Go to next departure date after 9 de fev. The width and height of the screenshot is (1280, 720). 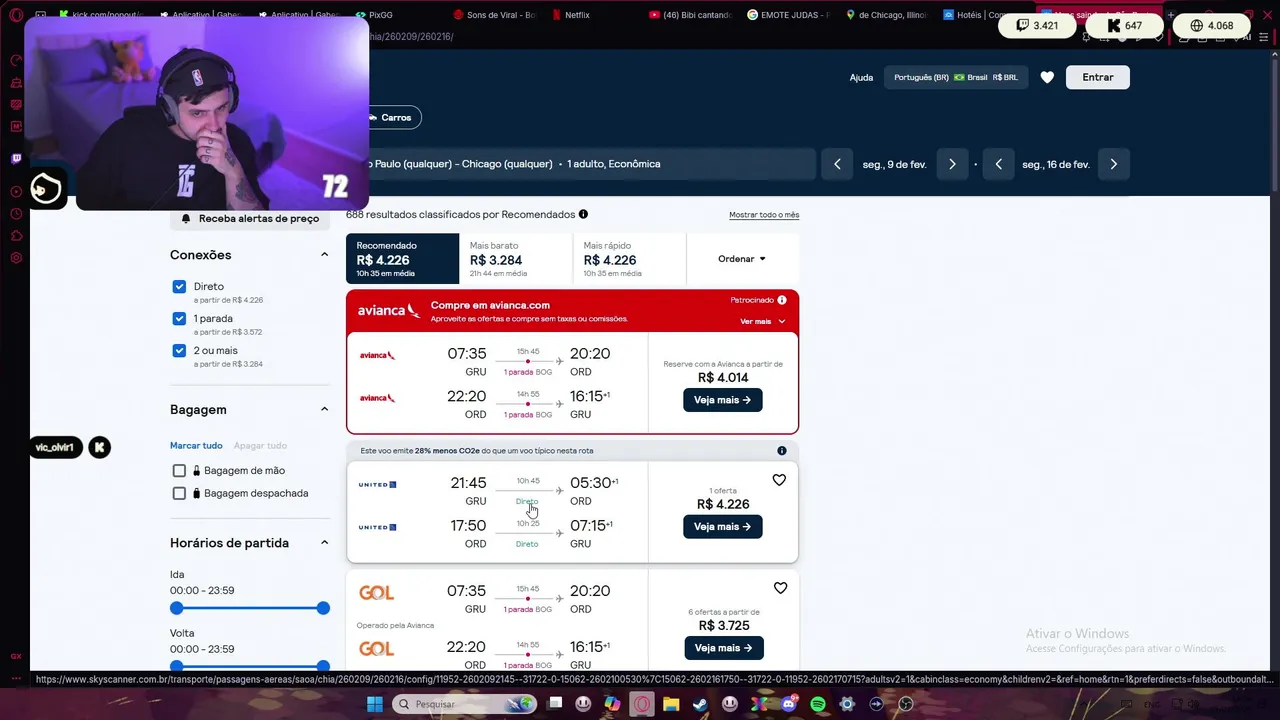[952, 164]
